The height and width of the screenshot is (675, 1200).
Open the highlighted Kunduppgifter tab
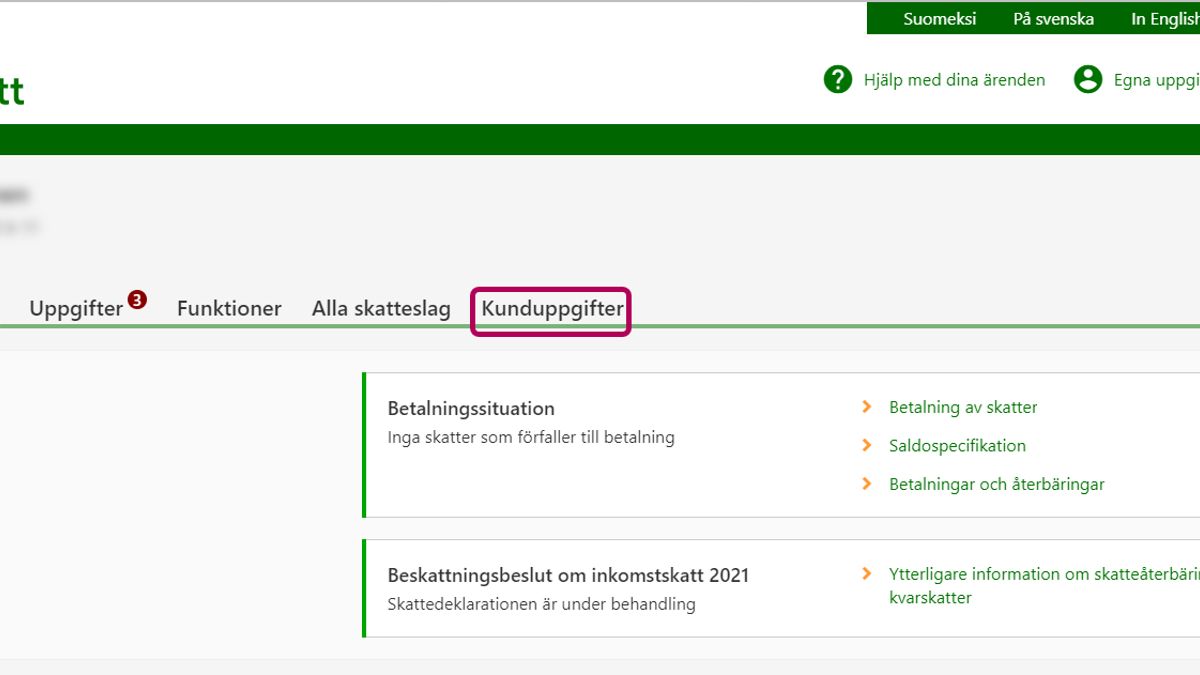pos(552,309)
